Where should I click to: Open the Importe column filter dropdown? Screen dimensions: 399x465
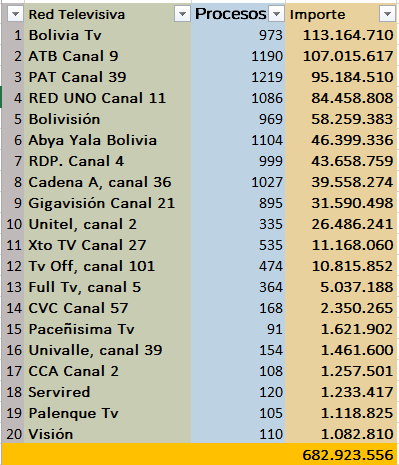pyautogui.click(x=387, y=14)
